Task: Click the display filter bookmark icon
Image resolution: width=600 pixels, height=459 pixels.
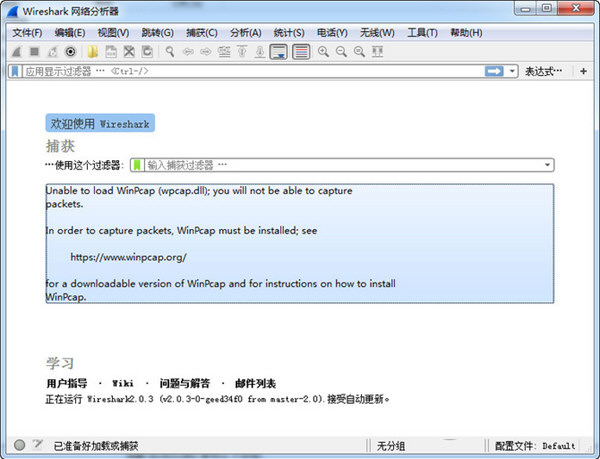Action: pos(14,71)
